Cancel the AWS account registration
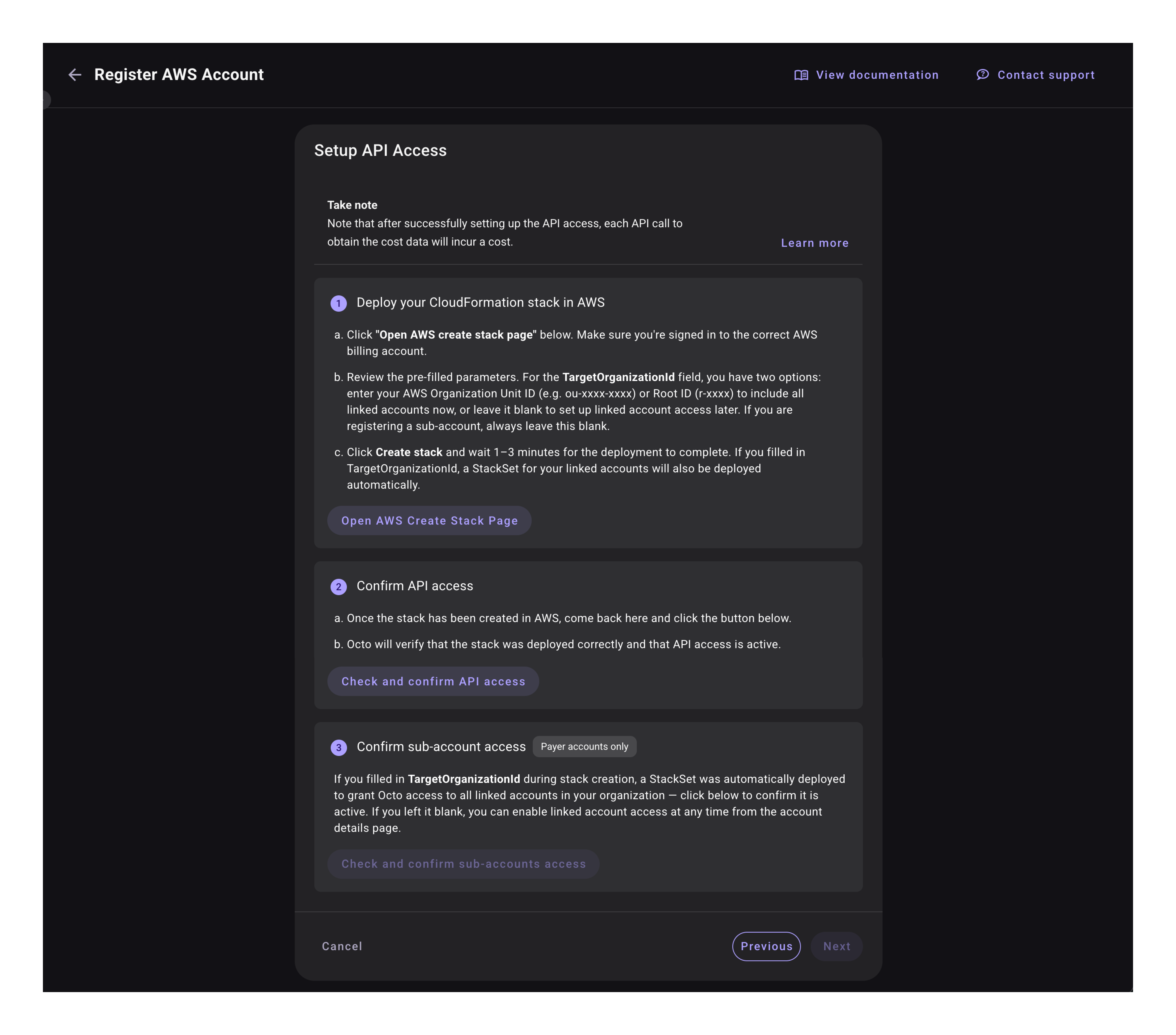 (342, 947)
